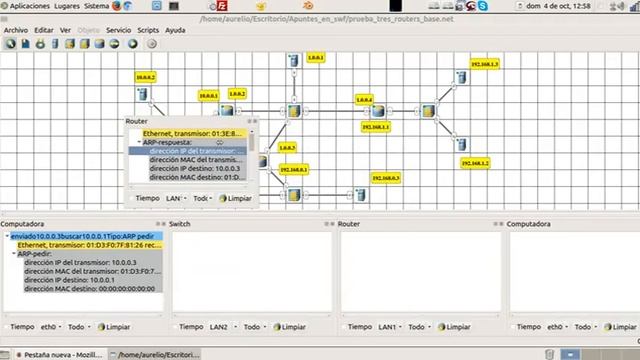
Task: Select the switch linked to computer 192.168.0.3
Action: pos(294,195)
